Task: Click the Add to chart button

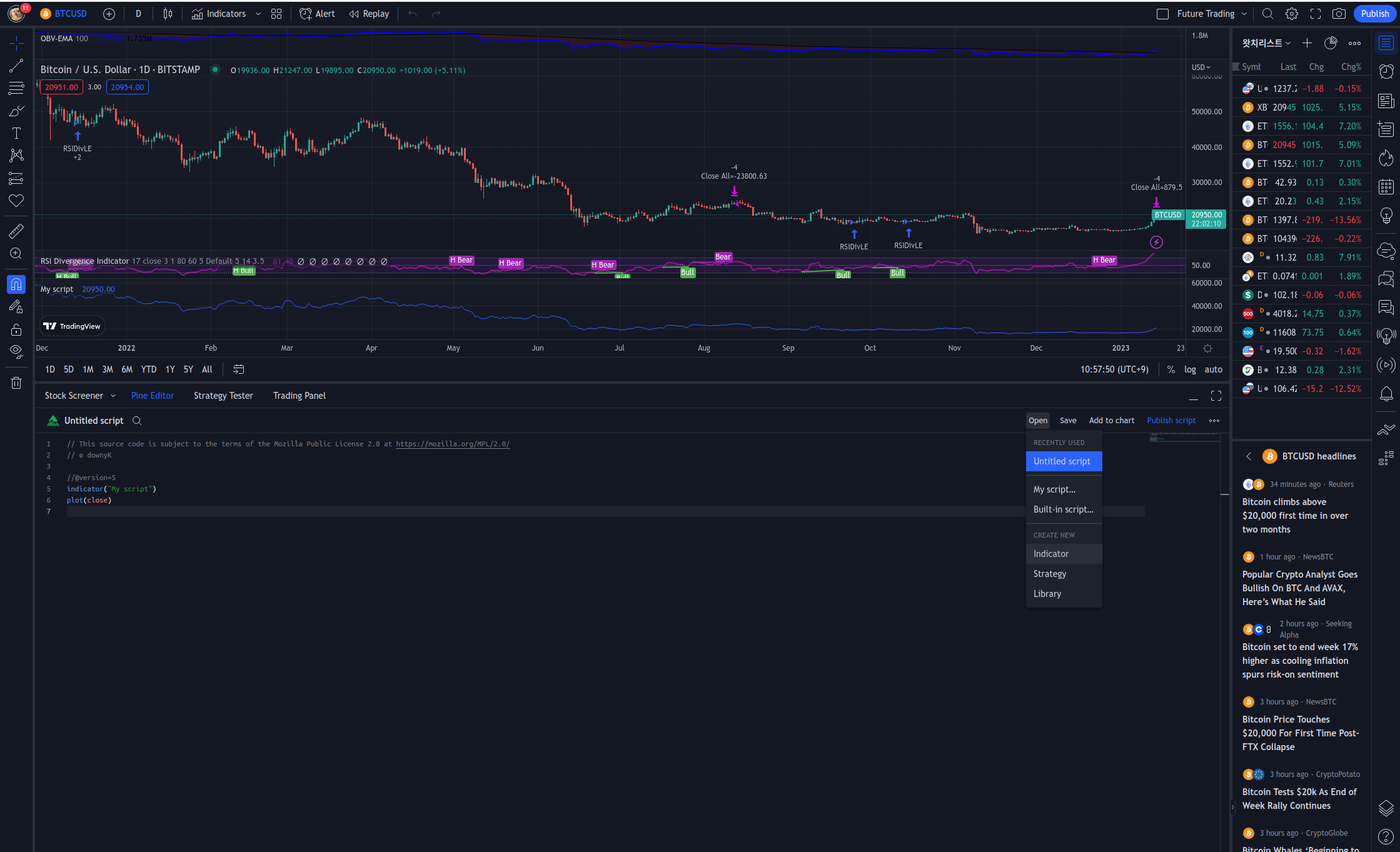Action: click(x=1111, y=421)
